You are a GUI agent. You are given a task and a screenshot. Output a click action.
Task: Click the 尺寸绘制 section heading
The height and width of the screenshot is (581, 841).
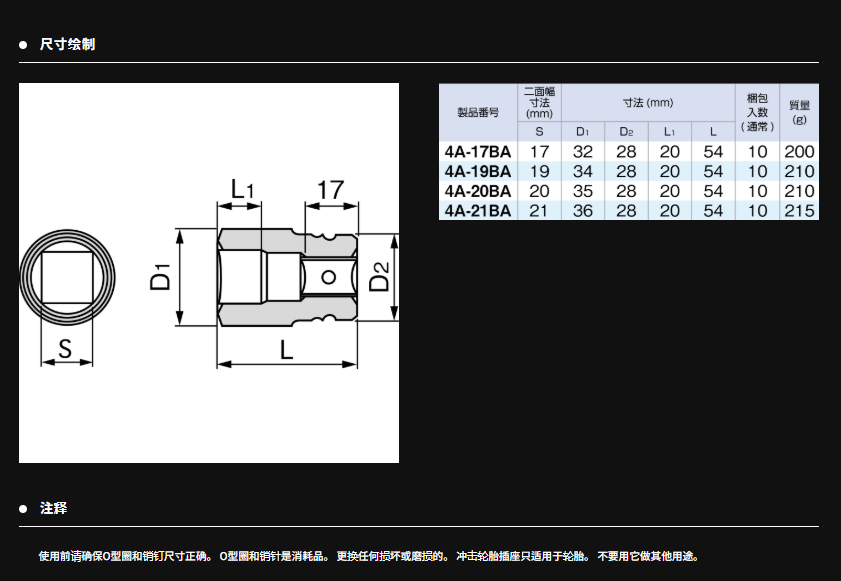(x=68, y=45)
